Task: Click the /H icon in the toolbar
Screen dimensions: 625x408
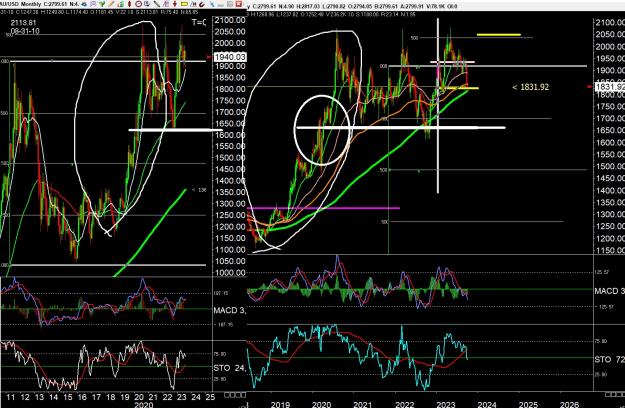Action: click(x=193, y=4)
